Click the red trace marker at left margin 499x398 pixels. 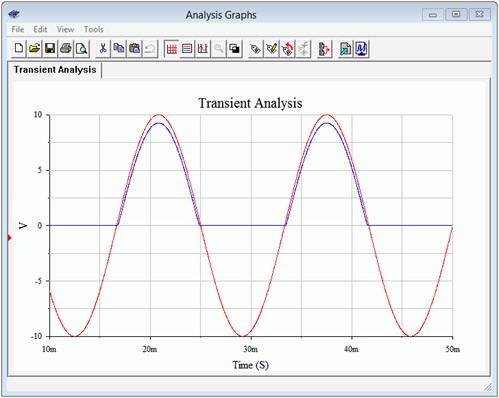[10, 238]
